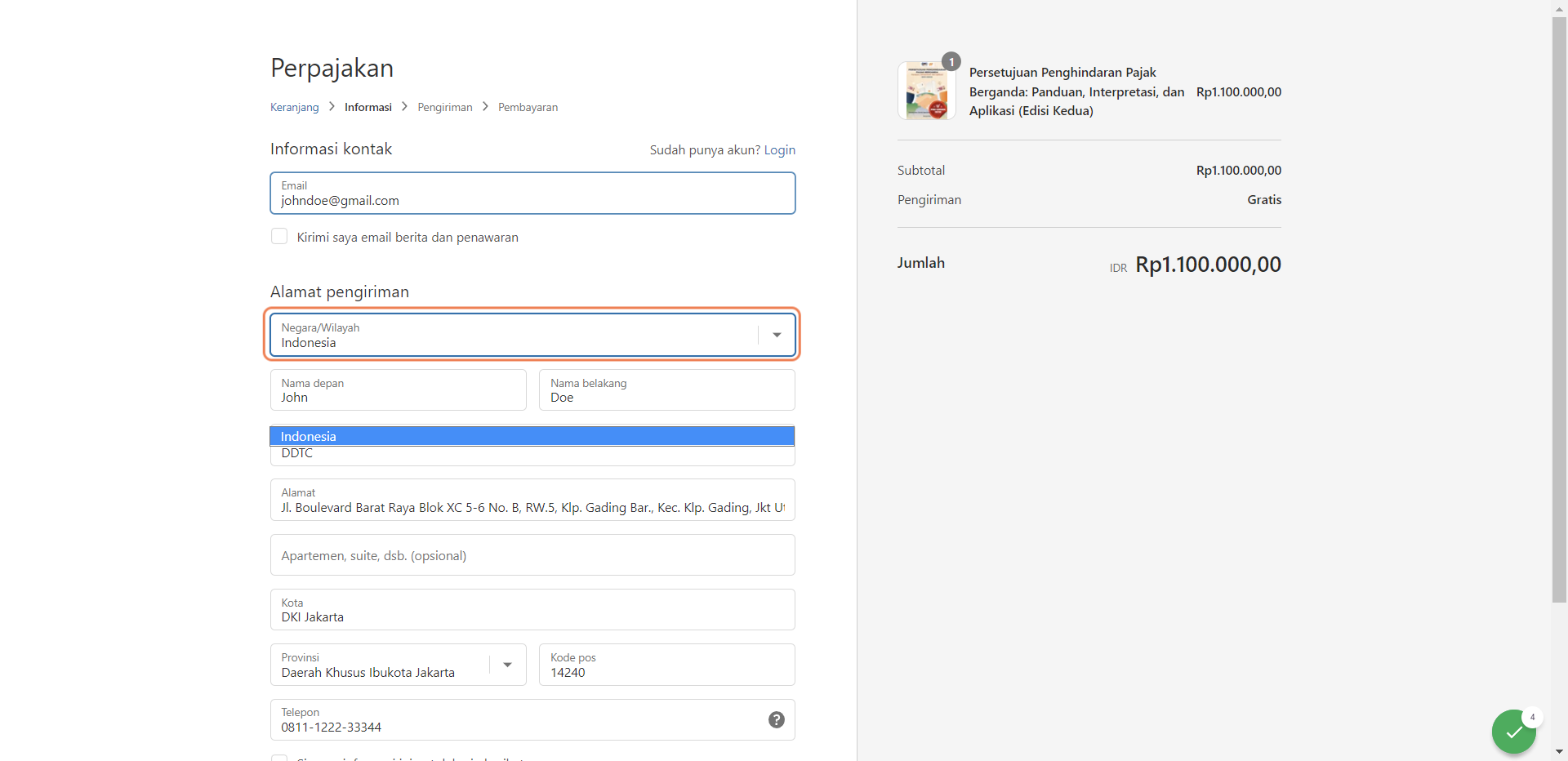The image size is (1568, 761).
Task: Choose Indonesia in the open dropdown list
Action: (x=532, y=436)
